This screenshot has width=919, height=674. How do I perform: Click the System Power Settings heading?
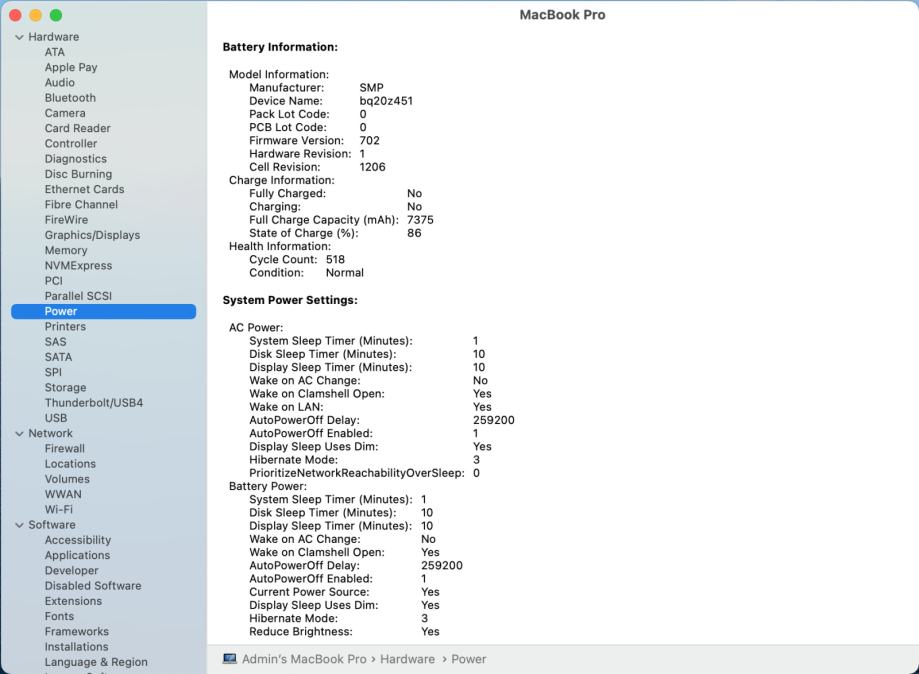[290, 300]
